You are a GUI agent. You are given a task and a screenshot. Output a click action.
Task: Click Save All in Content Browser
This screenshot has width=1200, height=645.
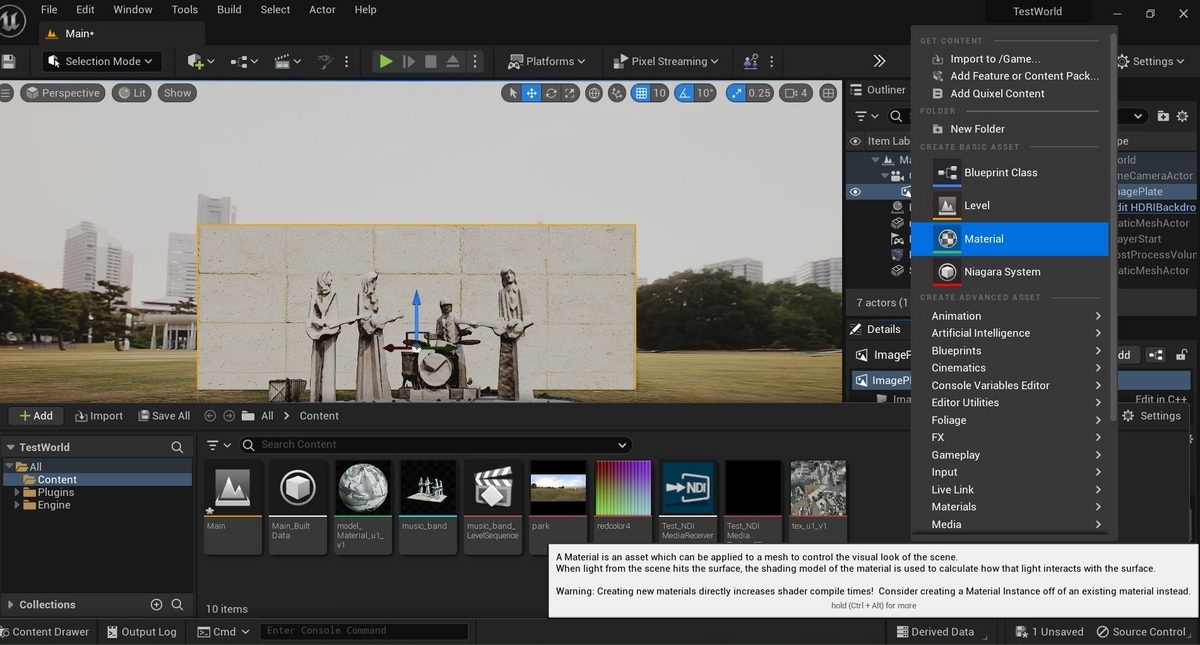click(163, 416)
